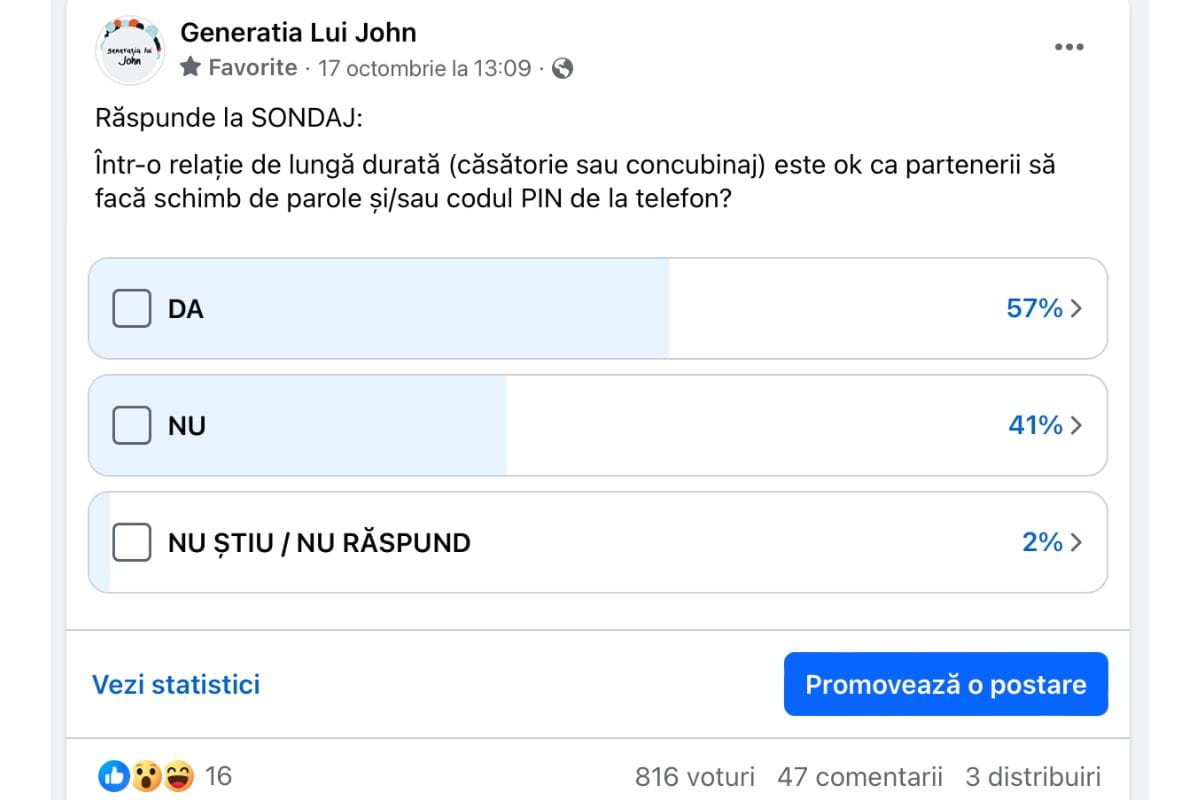Click the Favorite star icon
Image resolution: width=1200 pixels, height=800 pixels.
pyautogui.click(x=191, y=68)
